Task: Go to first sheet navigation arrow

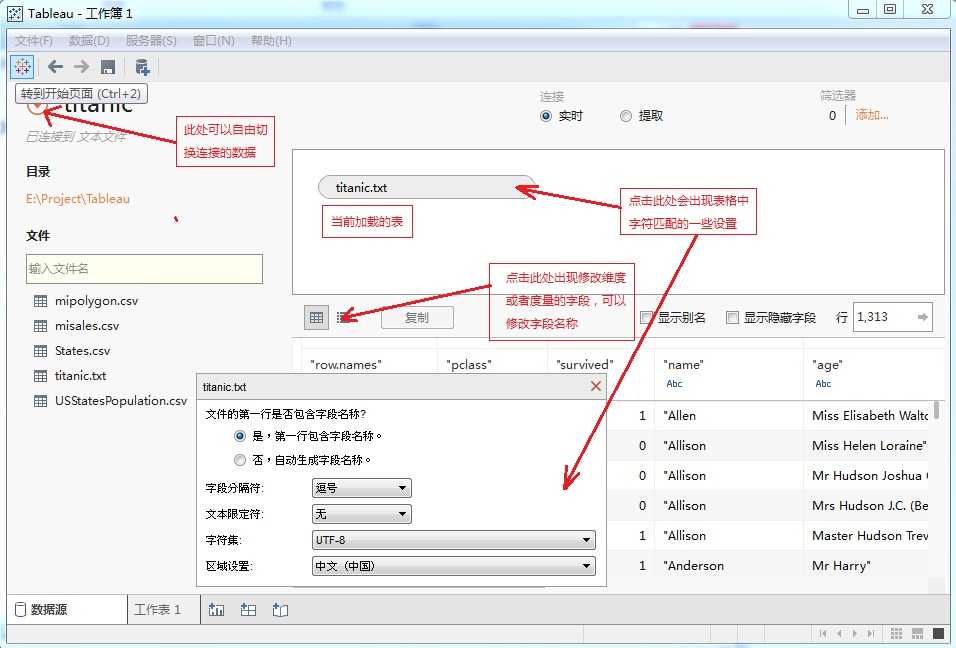Action: coord(822,633)
